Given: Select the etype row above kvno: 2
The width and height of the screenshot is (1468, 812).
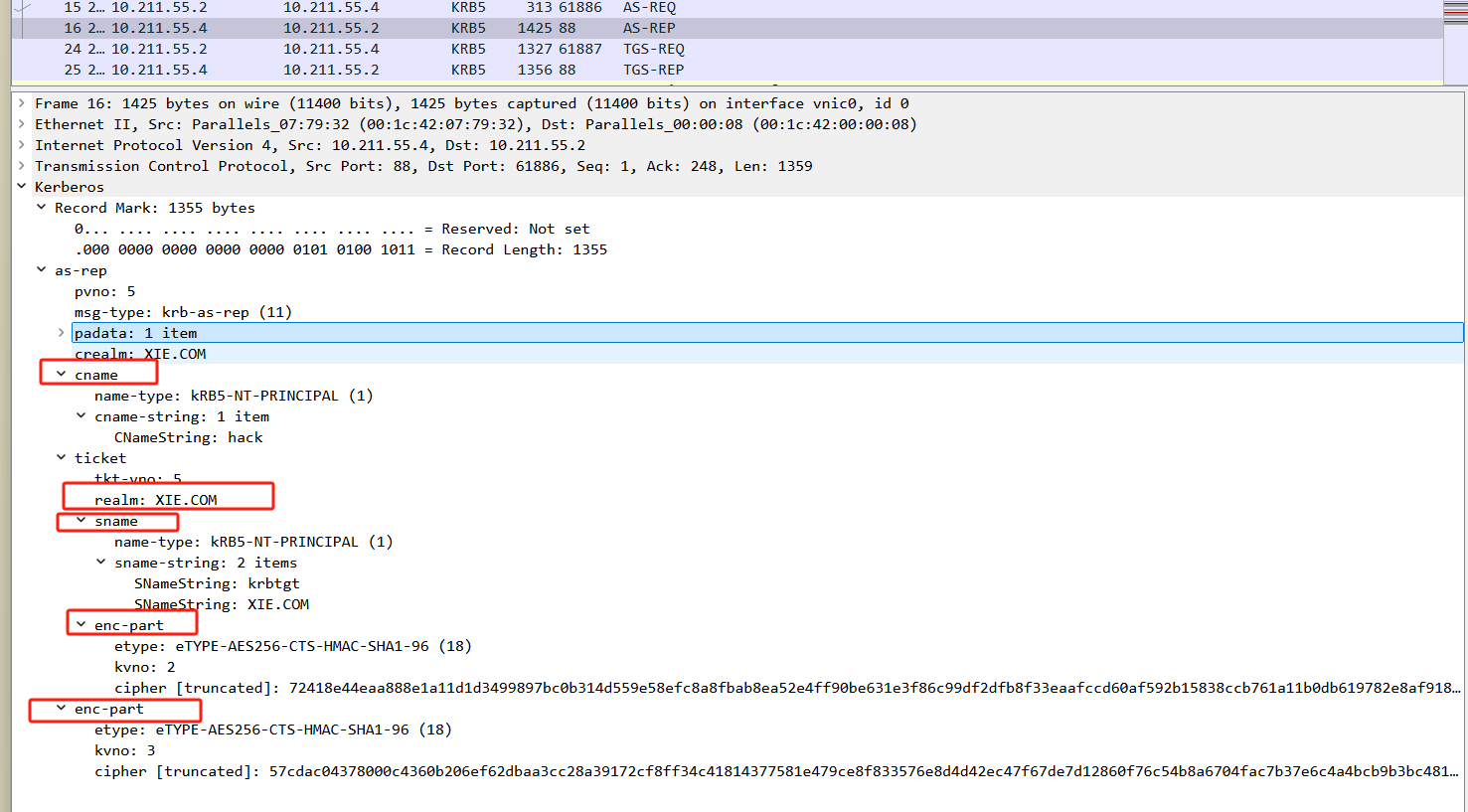Looking at the screenshot, I should pos(293,646).
